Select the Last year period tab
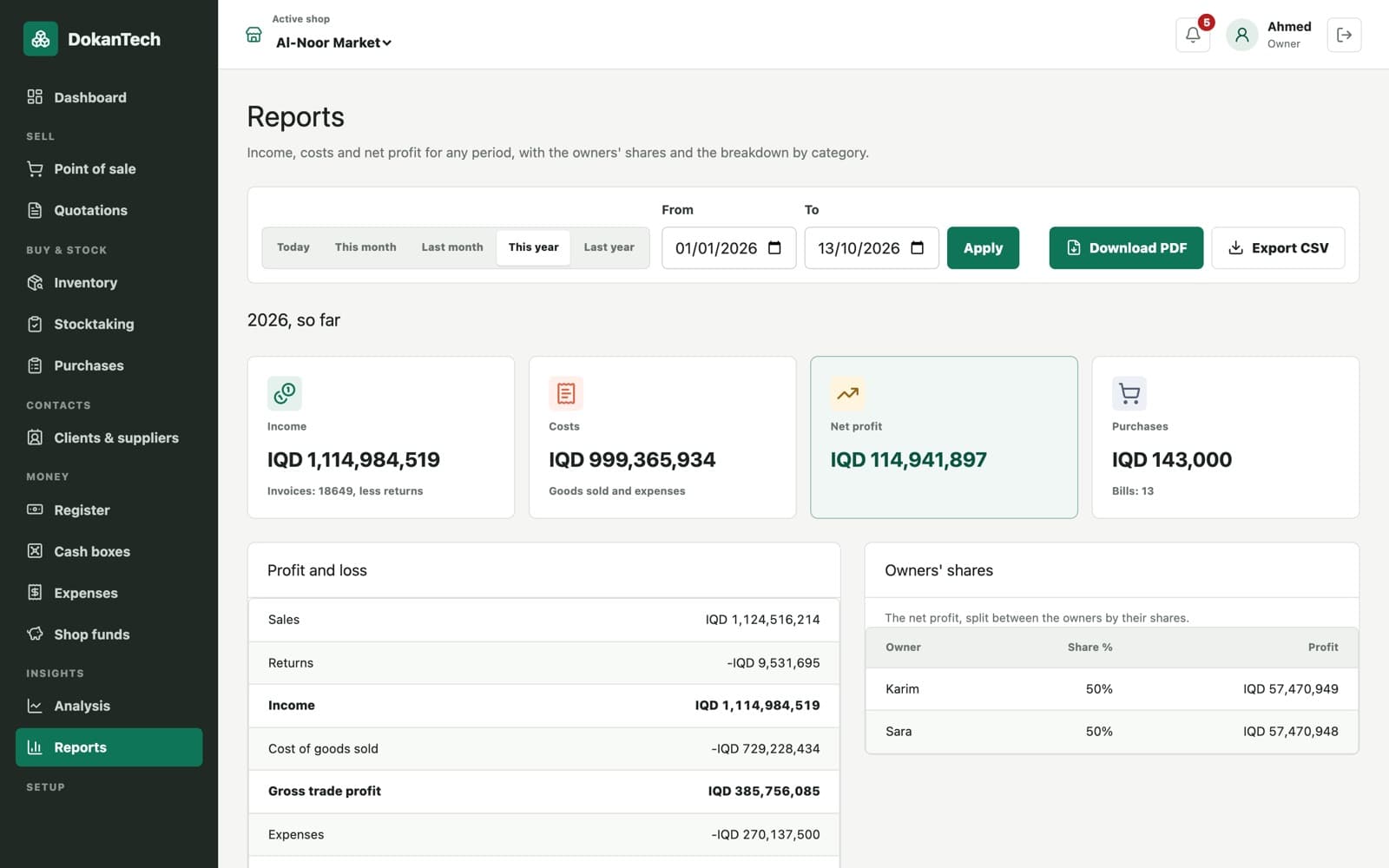 [609, 247]
